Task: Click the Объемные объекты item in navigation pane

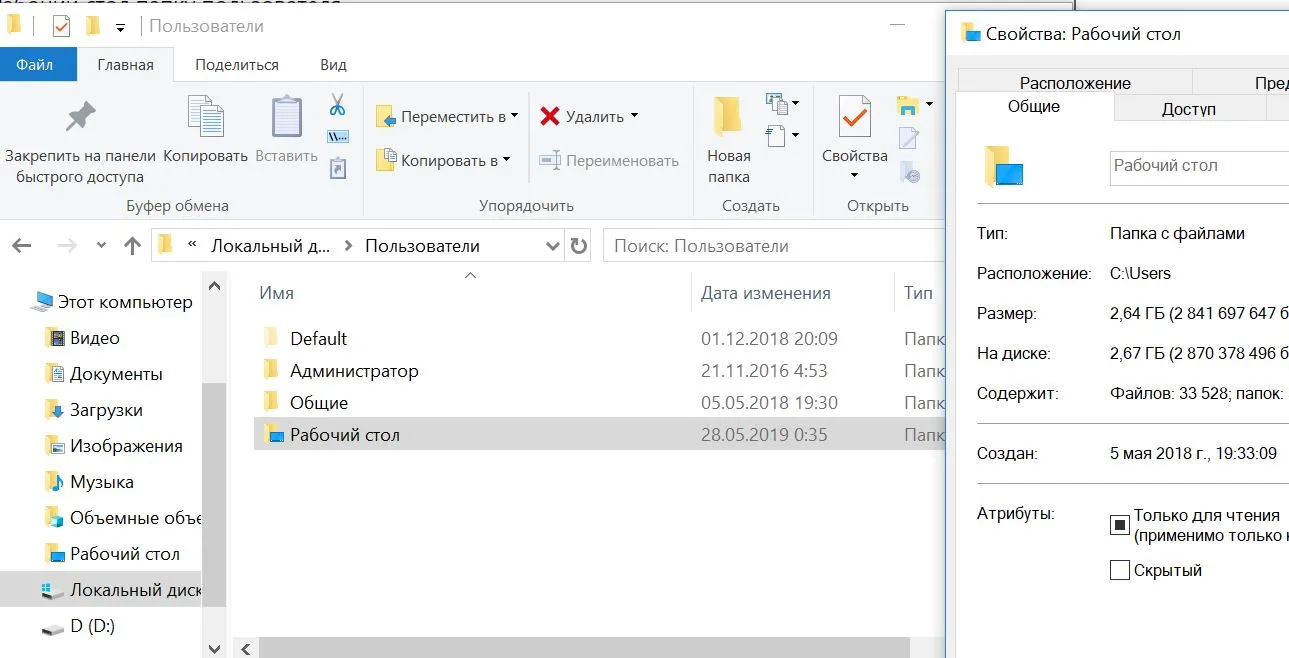Action: pyautogui.click(x=122, y=518)
